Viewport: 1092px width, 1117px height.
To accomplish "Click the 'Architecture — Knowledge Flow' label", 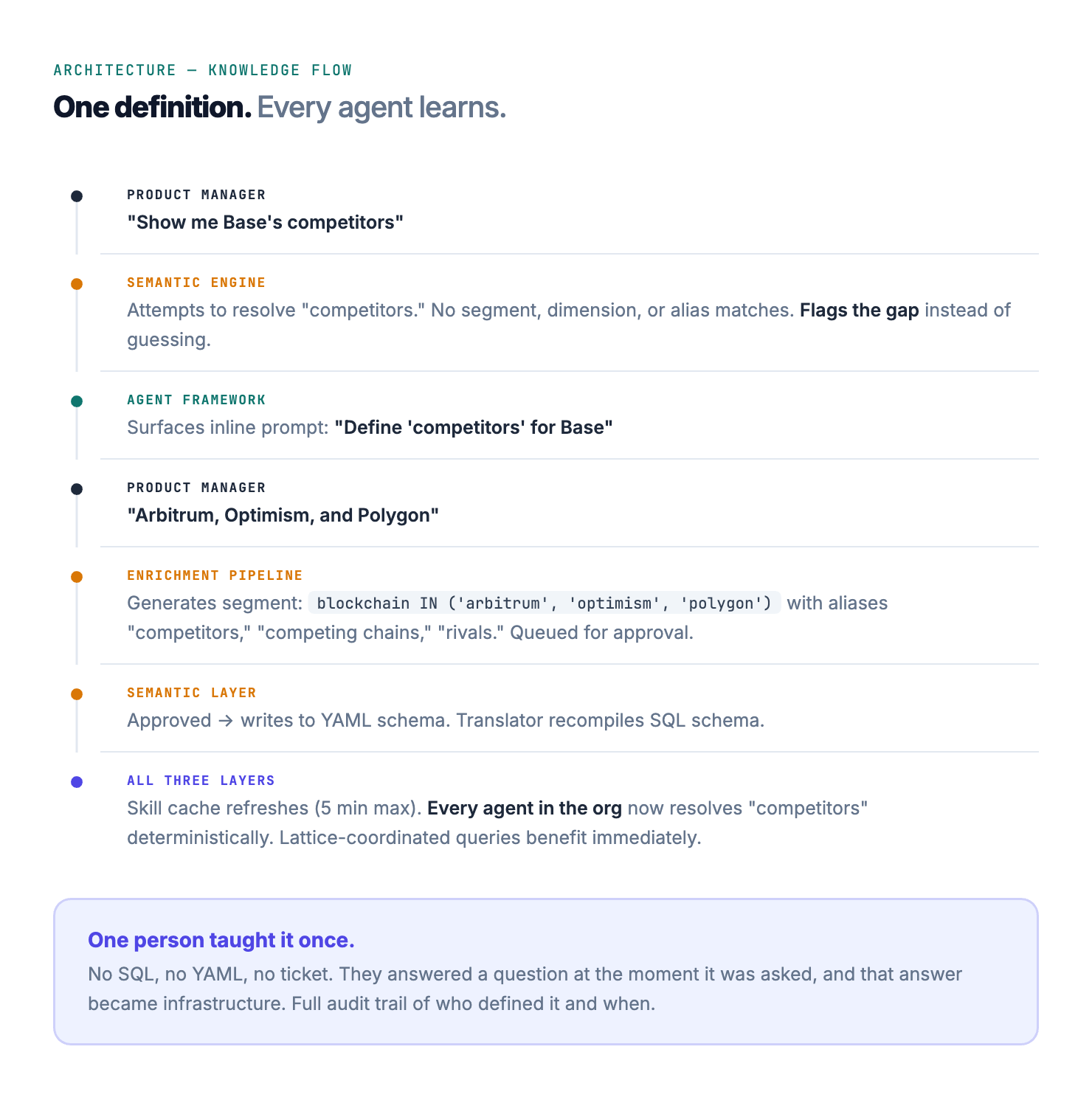I will point(203,70).
